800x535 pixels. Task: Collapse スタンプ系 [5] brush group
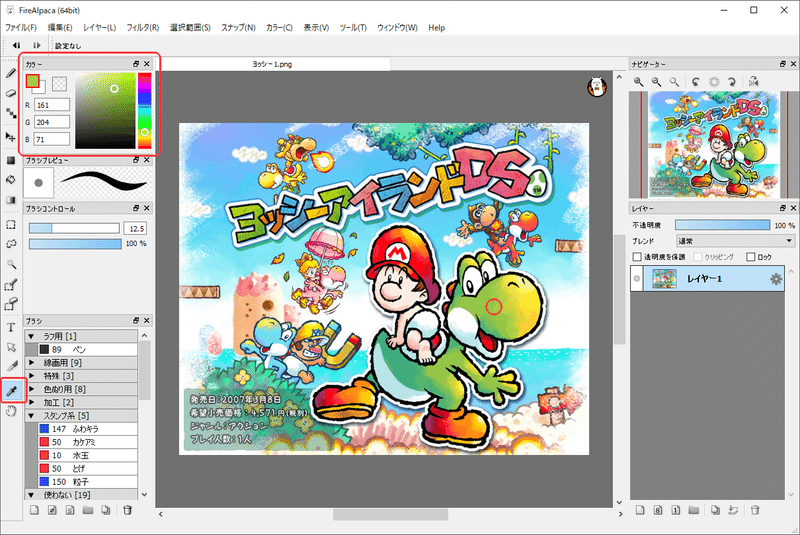coord(32,416)
